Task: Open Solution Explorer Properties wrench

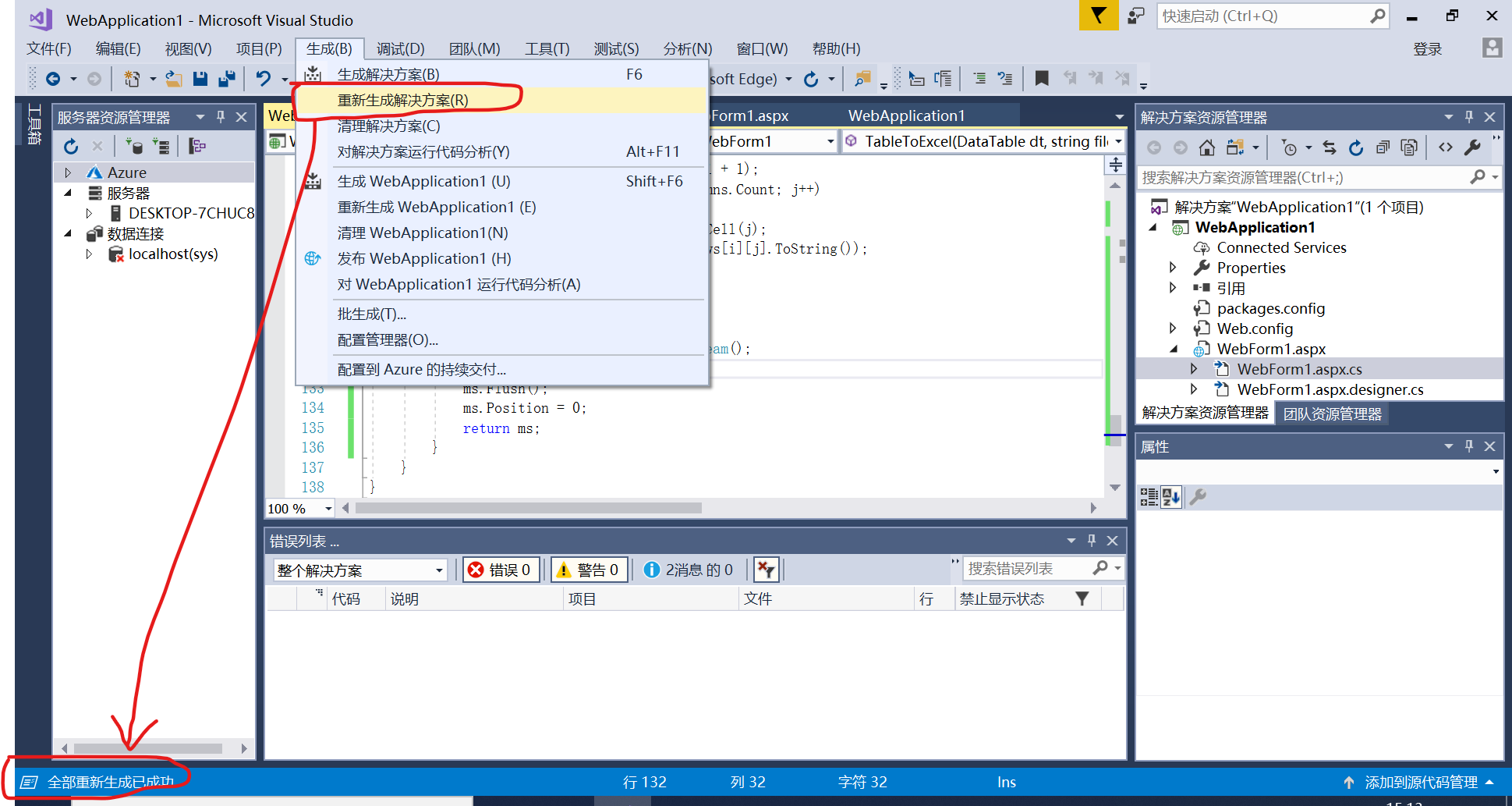Action: [x=1473, y=147]
